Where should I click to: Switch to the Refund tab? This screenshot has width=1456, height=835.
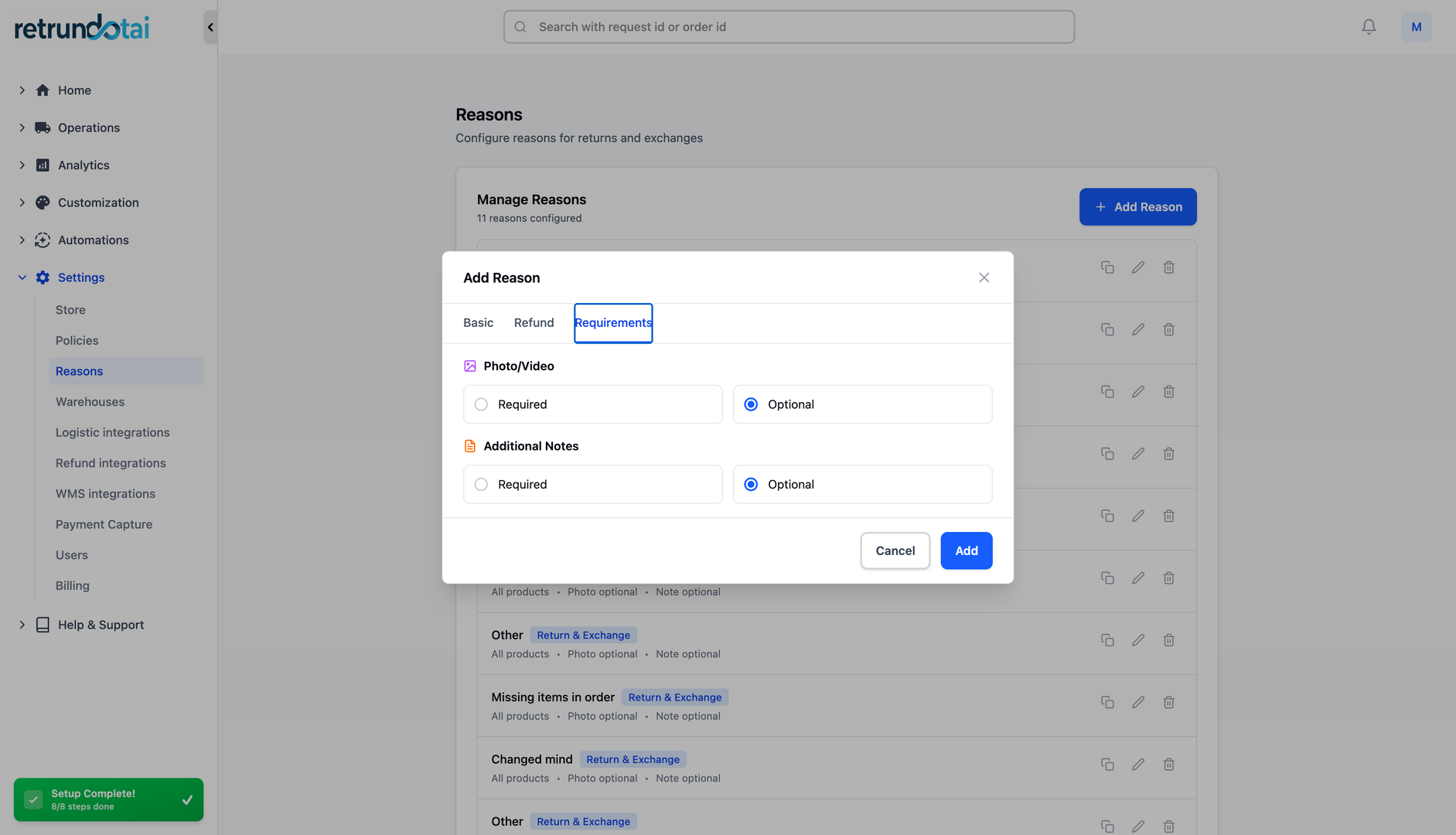coord(534,323)
